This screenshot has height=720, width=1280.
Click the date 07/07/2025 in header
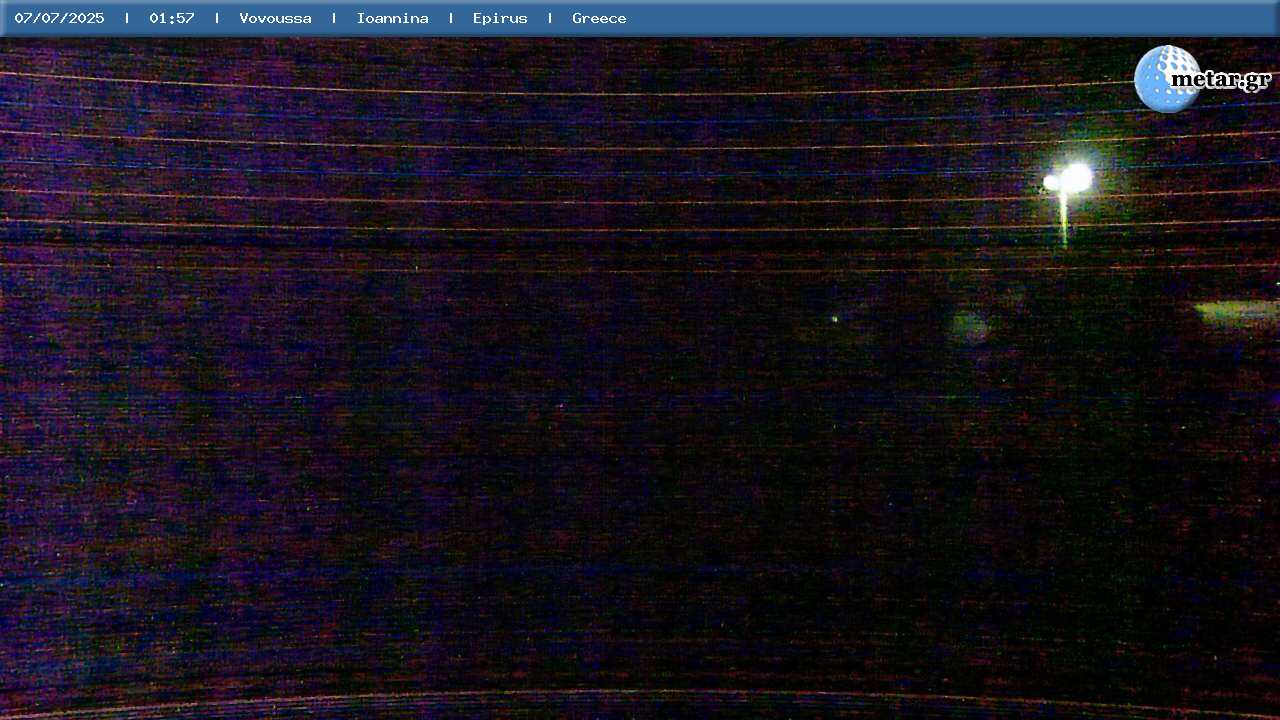click(x=59, y=18)
